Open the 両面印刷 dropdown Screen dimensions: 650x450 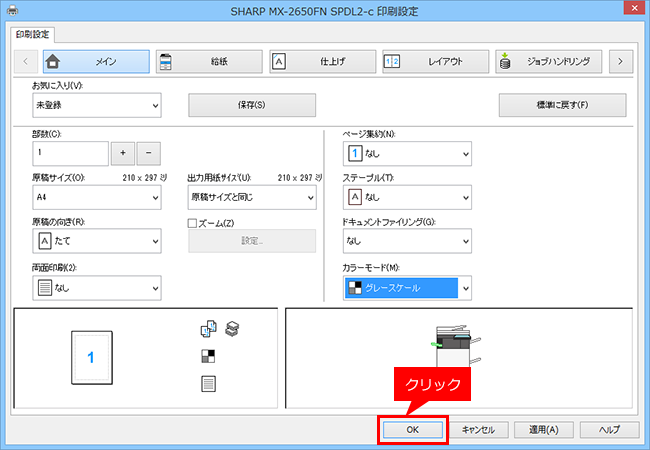pyautogui.click(x=97, y=288)
